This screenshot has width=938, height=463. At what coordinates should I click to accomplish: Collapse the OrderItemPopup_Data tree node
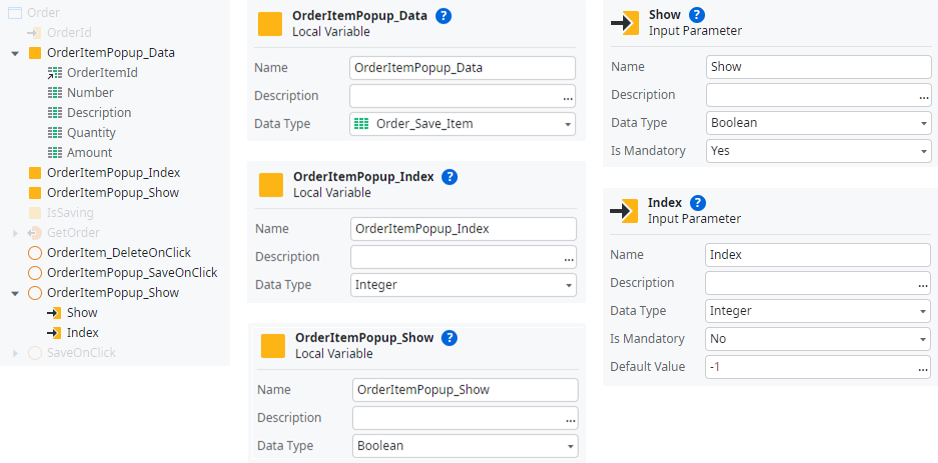pos(15,53)
